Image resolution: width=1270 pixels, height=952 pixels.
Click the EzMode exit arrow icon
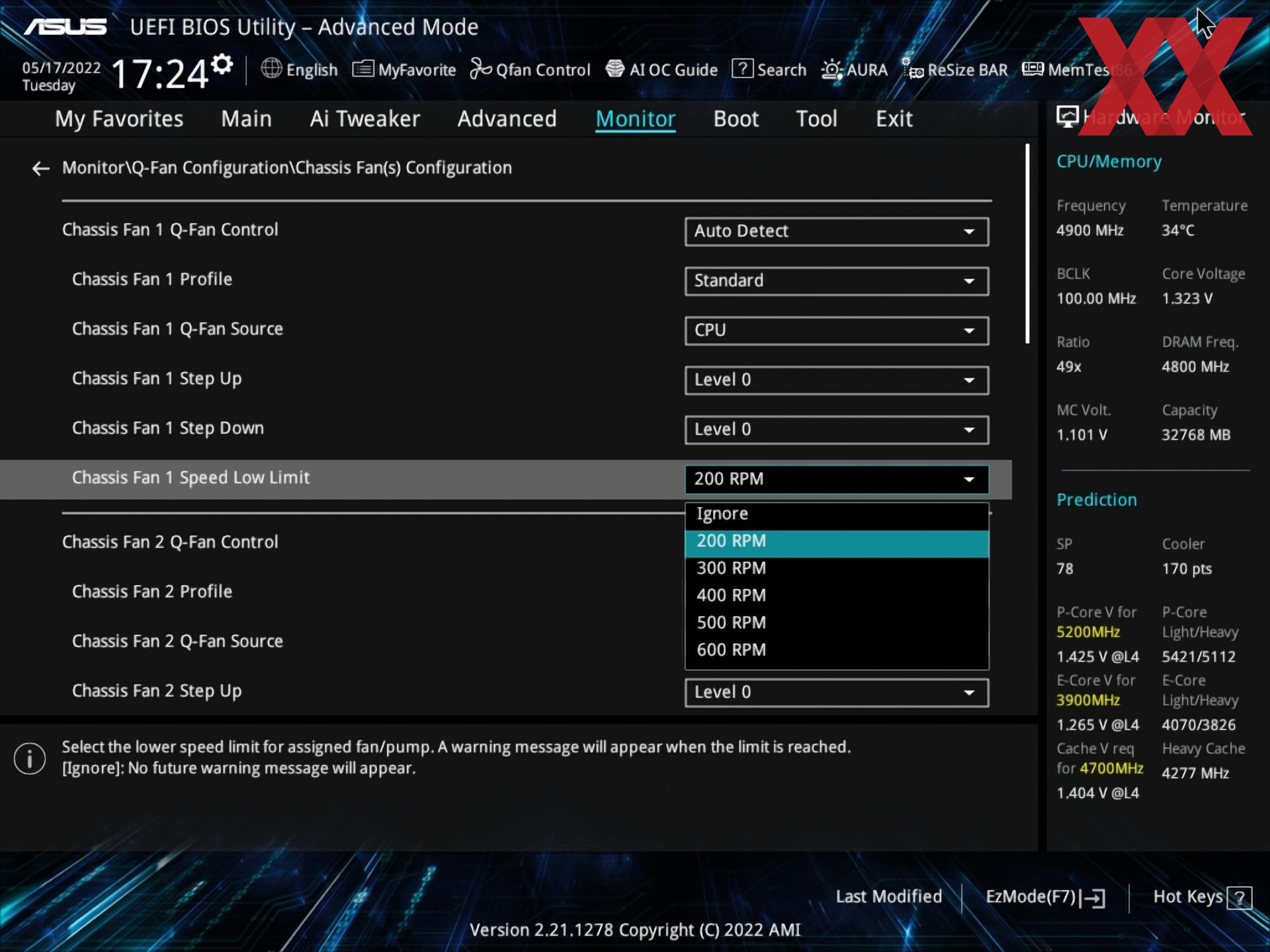pyautogui.click(x=1093, y=898)
